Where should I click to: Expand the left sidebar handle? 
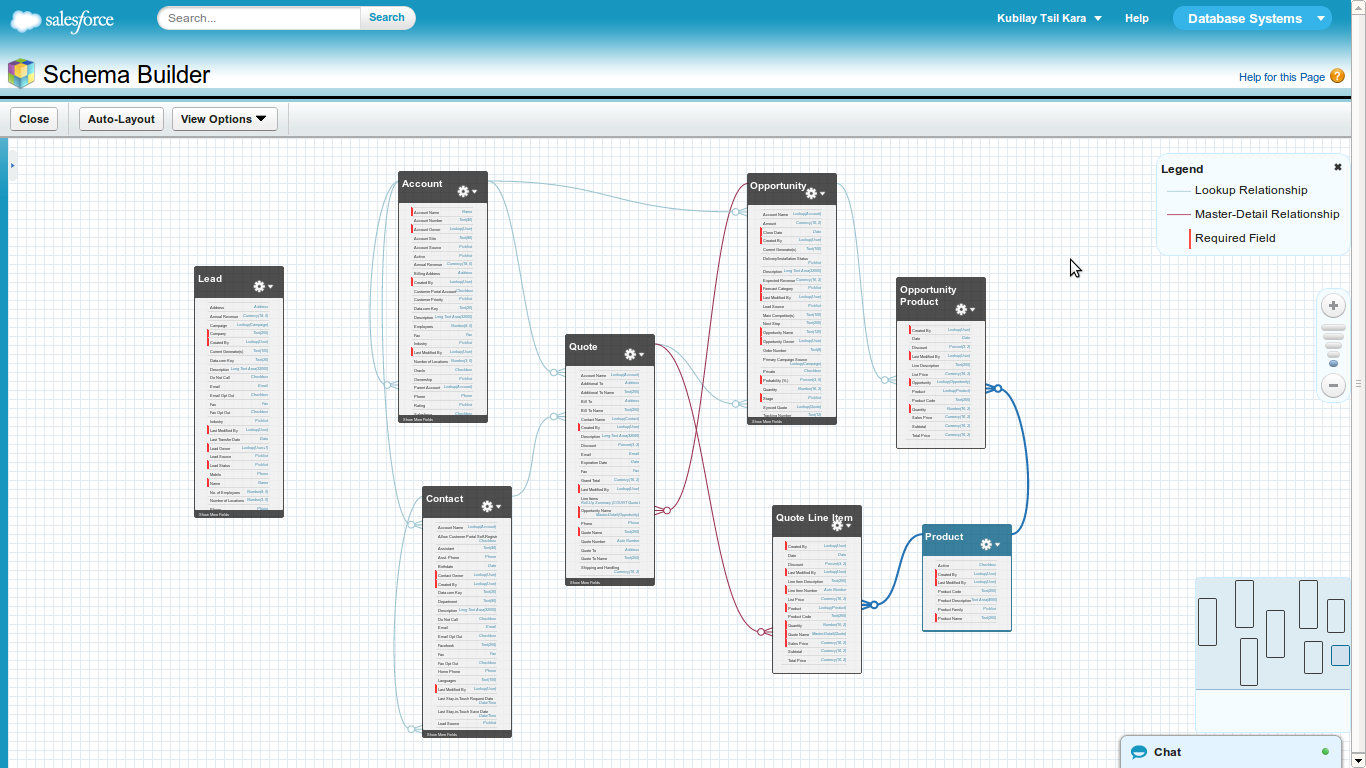click(12, 165)
